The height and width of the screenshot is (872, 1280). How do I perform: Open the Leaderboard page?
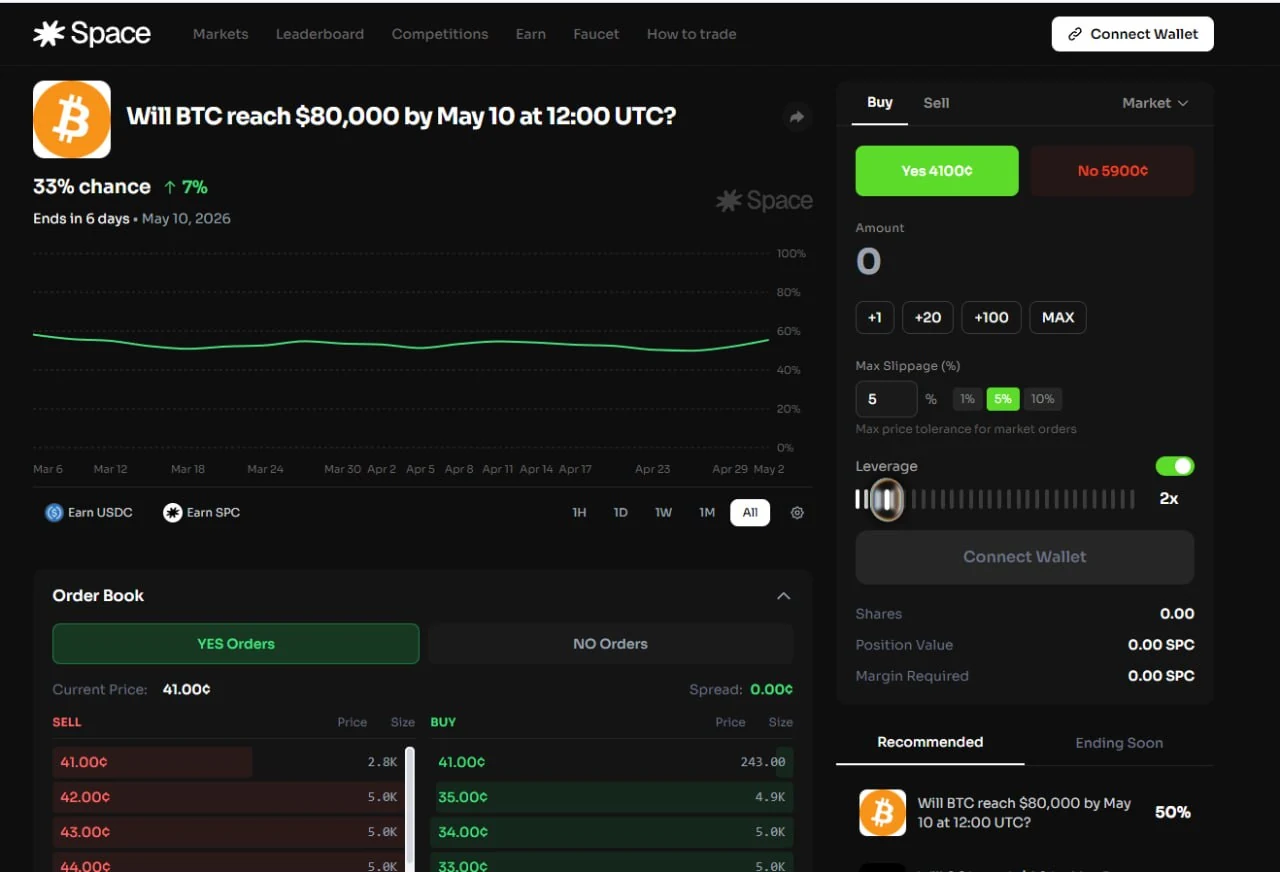point(320,34)
